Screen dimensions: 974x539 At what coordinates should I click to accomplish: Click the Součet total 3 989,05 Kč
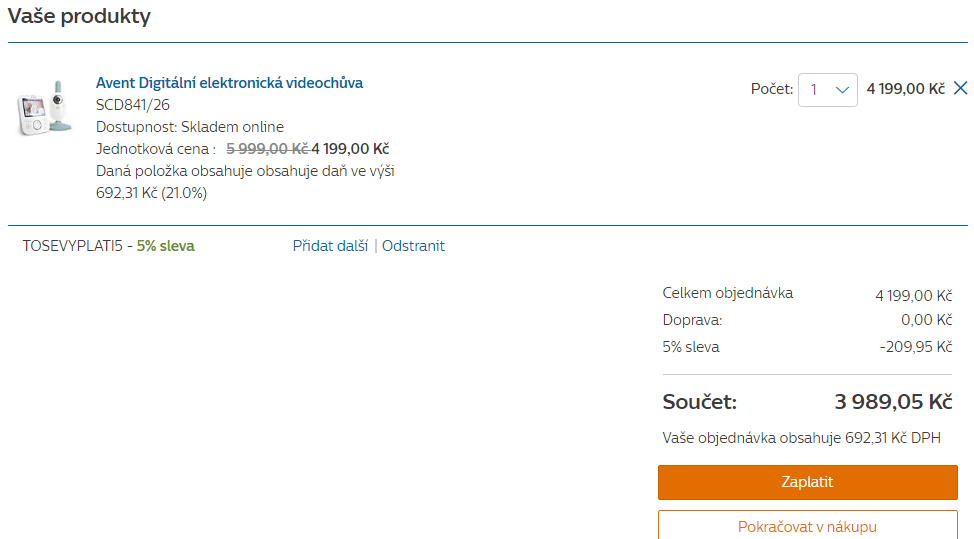pos(893,402)
